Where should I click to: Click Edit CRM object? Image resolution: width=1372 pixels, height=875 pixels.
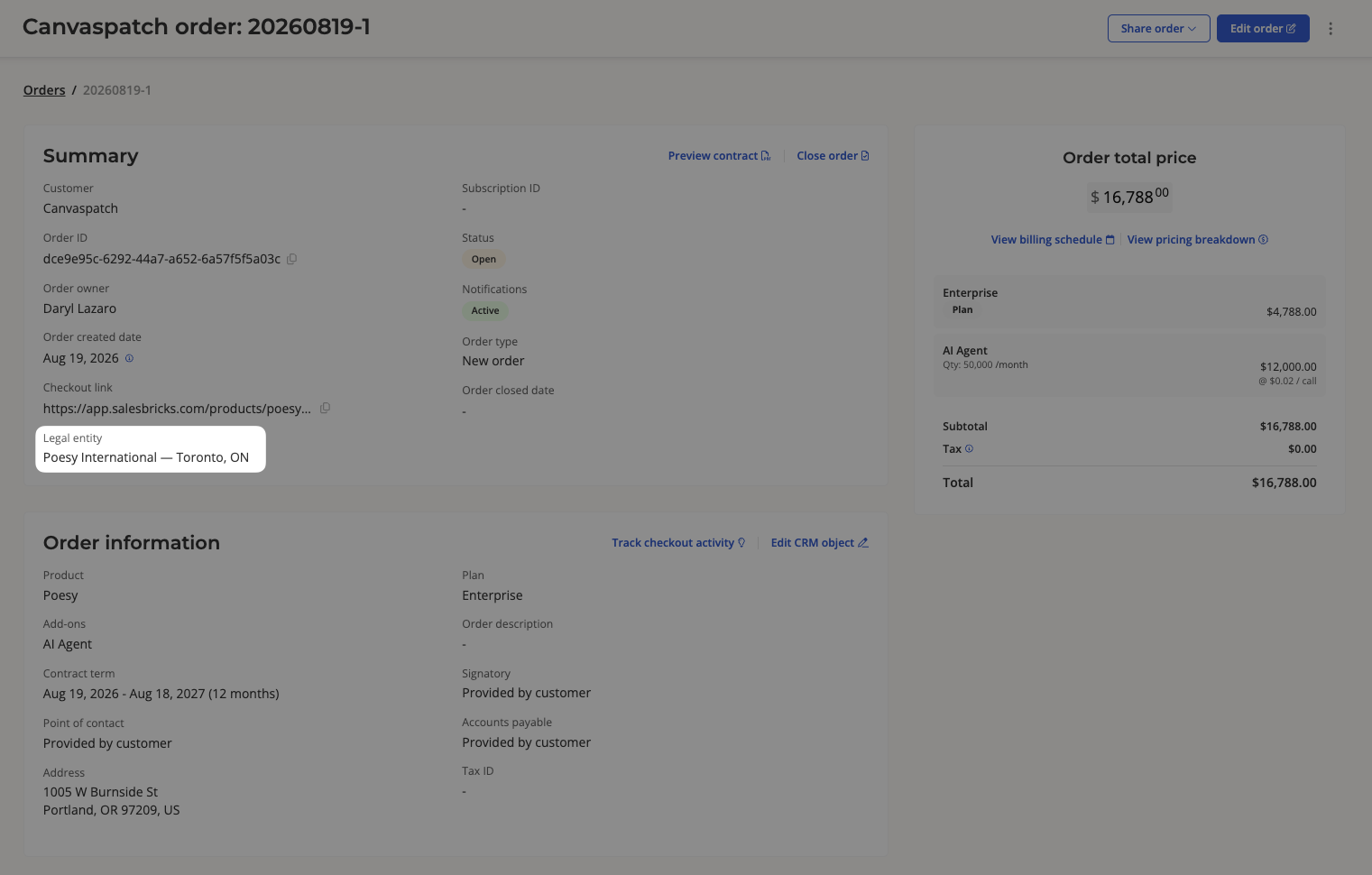click(x=819, y=543)
